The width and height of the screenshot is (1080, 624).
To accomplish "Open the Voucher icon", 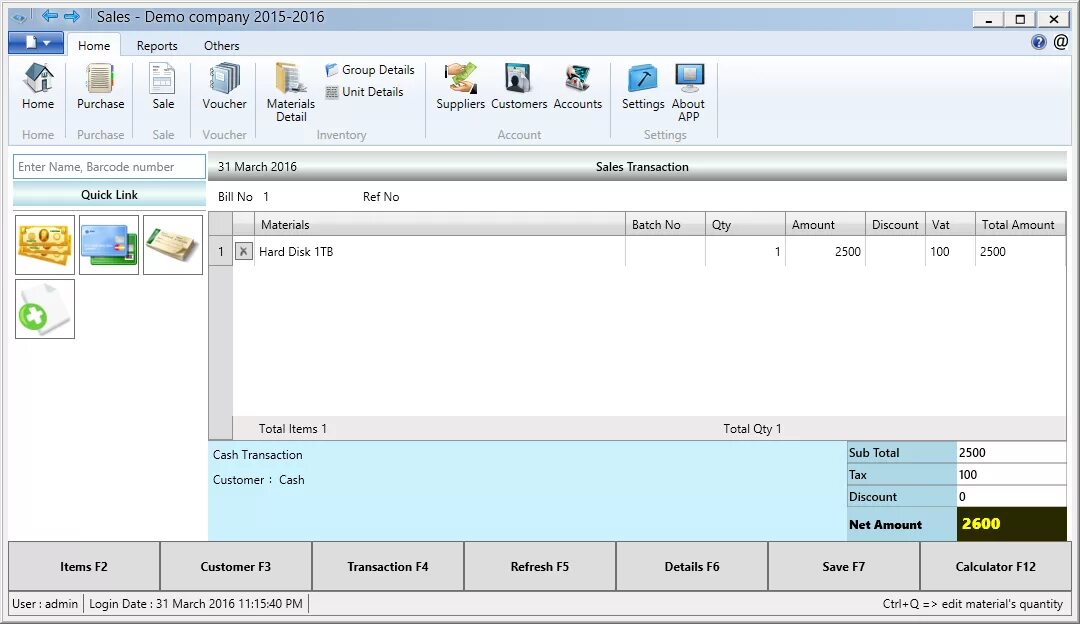I will [x=224, y=86].
